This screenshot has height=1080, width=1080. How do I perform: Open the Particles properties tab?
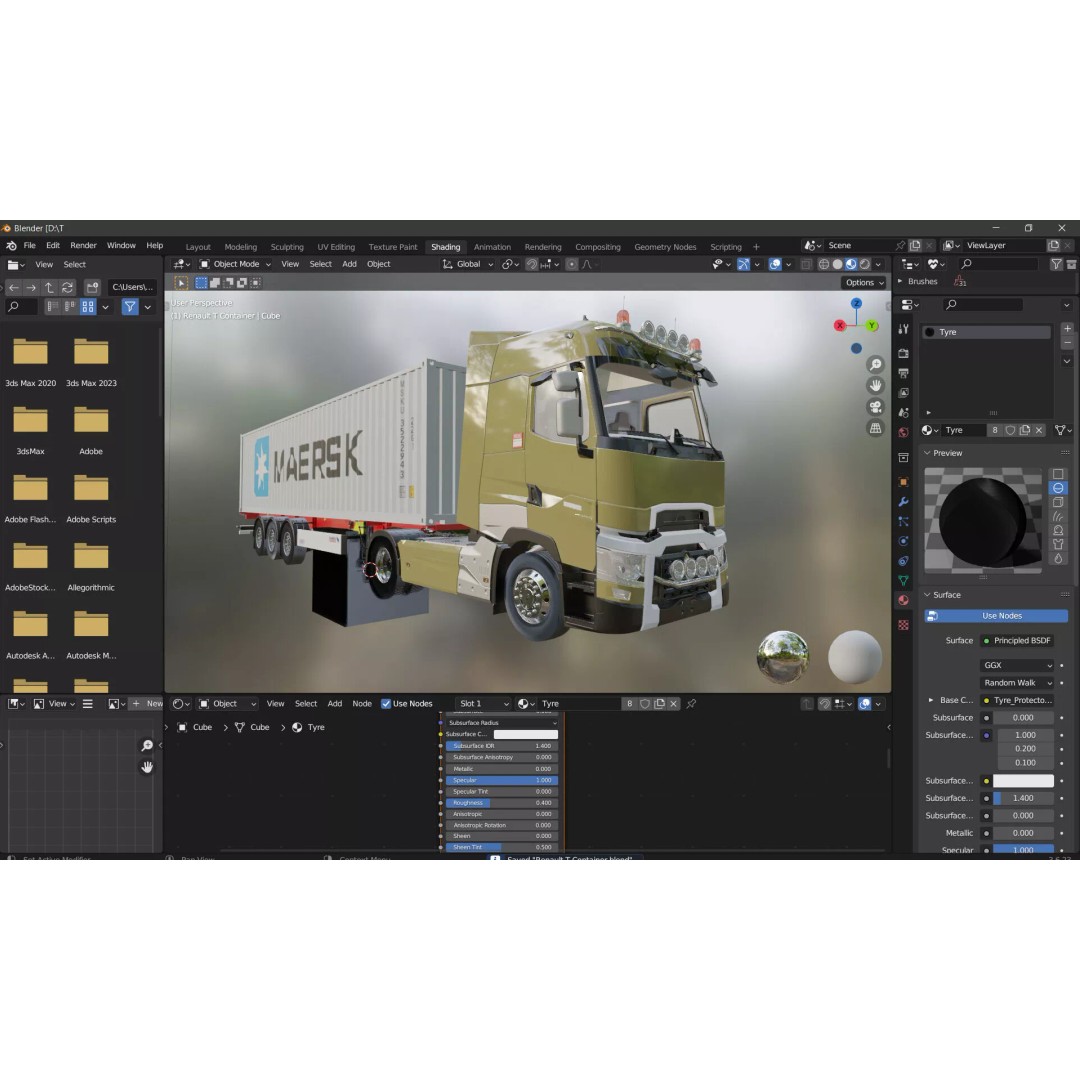coord(903,521)
